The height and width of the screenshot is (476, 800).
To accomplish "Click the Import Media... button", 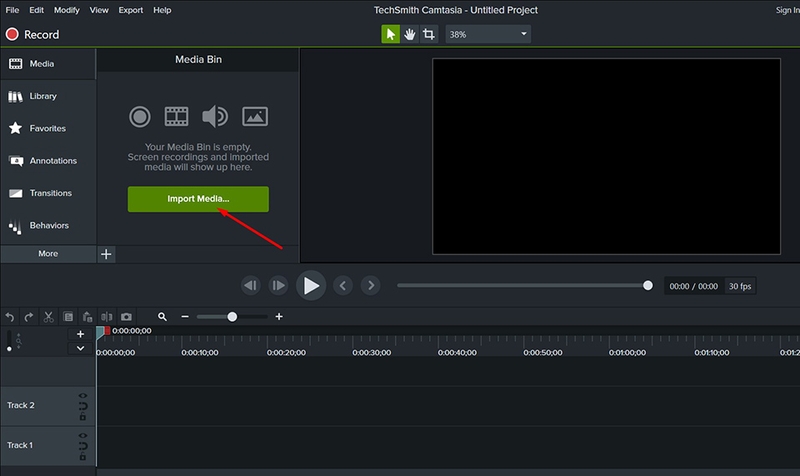I will tap(198, 199).
